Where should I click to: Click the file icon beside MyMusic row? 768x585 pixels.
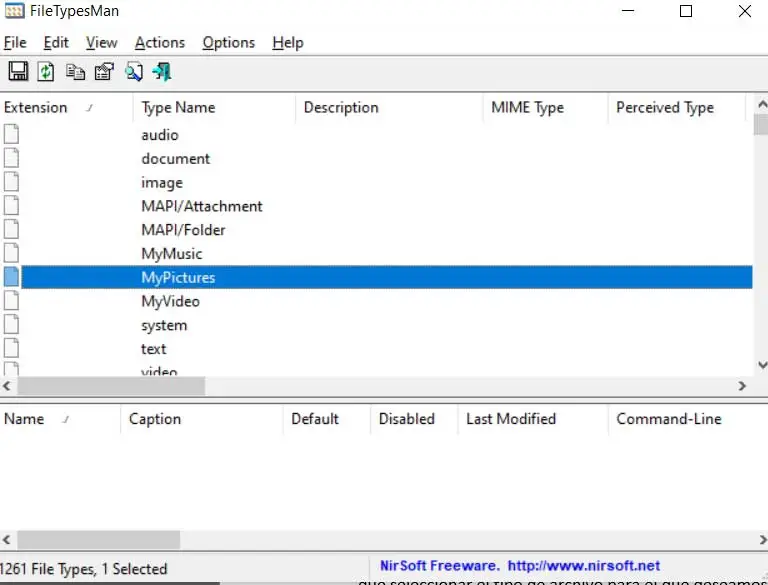[x=11, y=253]
